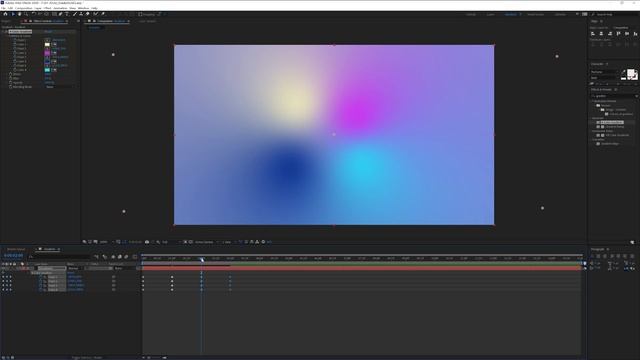The height and width of the screenshot is (360, 640).
Task: Open the Effect menu
Action: 47,8
